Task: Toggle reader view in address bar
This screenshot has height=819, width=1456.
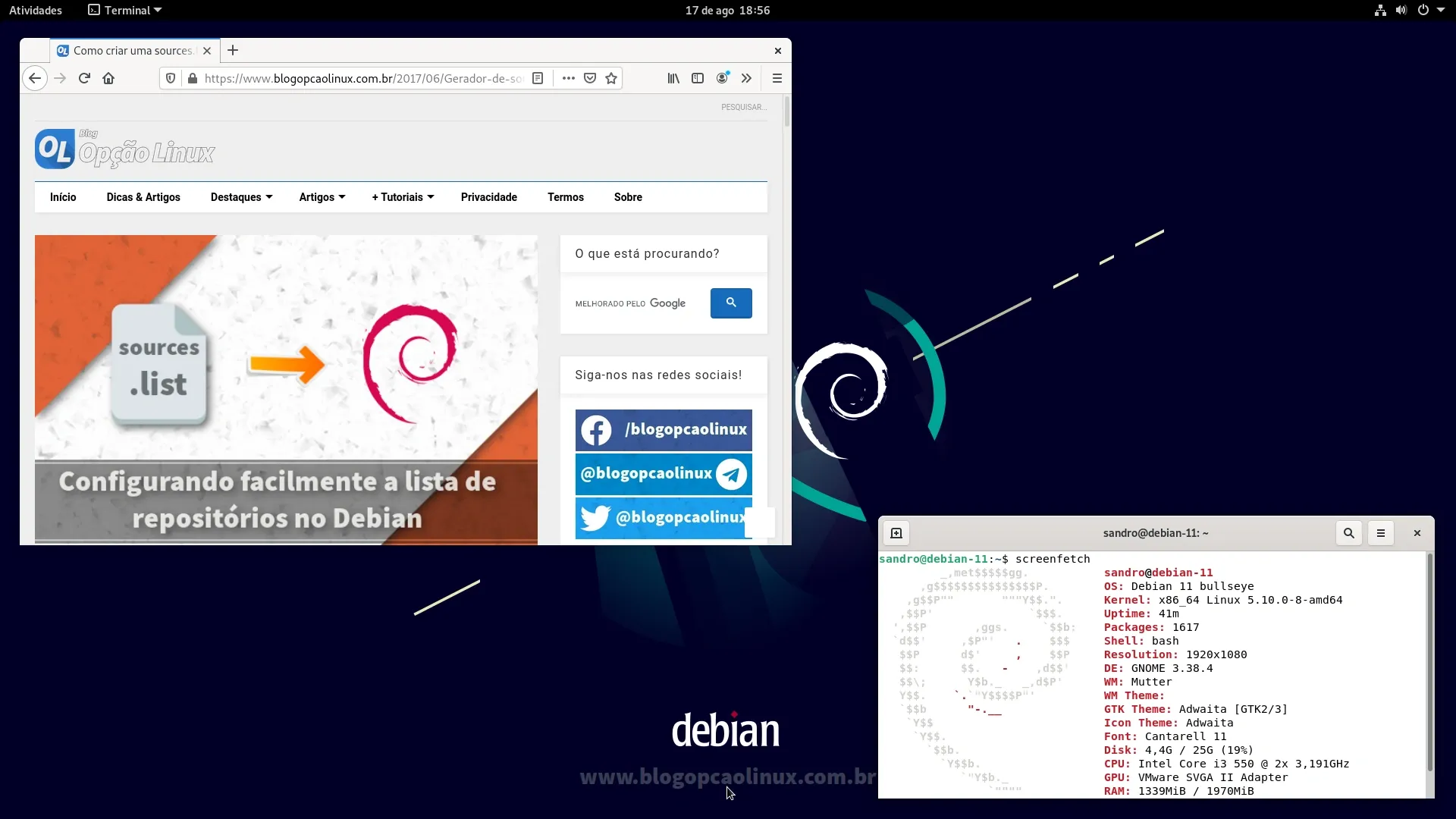Action: coord(538,78)
